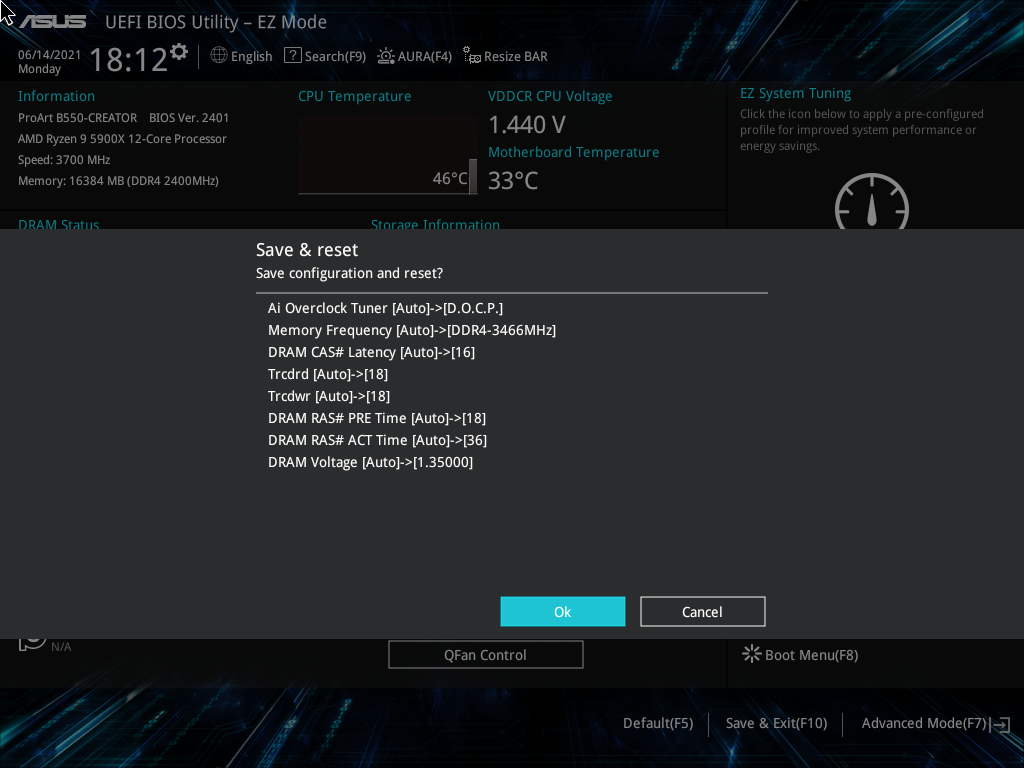
Task: Select Memory Frequency DDR4-3466MHz change line
Action: tap(412, 330)
